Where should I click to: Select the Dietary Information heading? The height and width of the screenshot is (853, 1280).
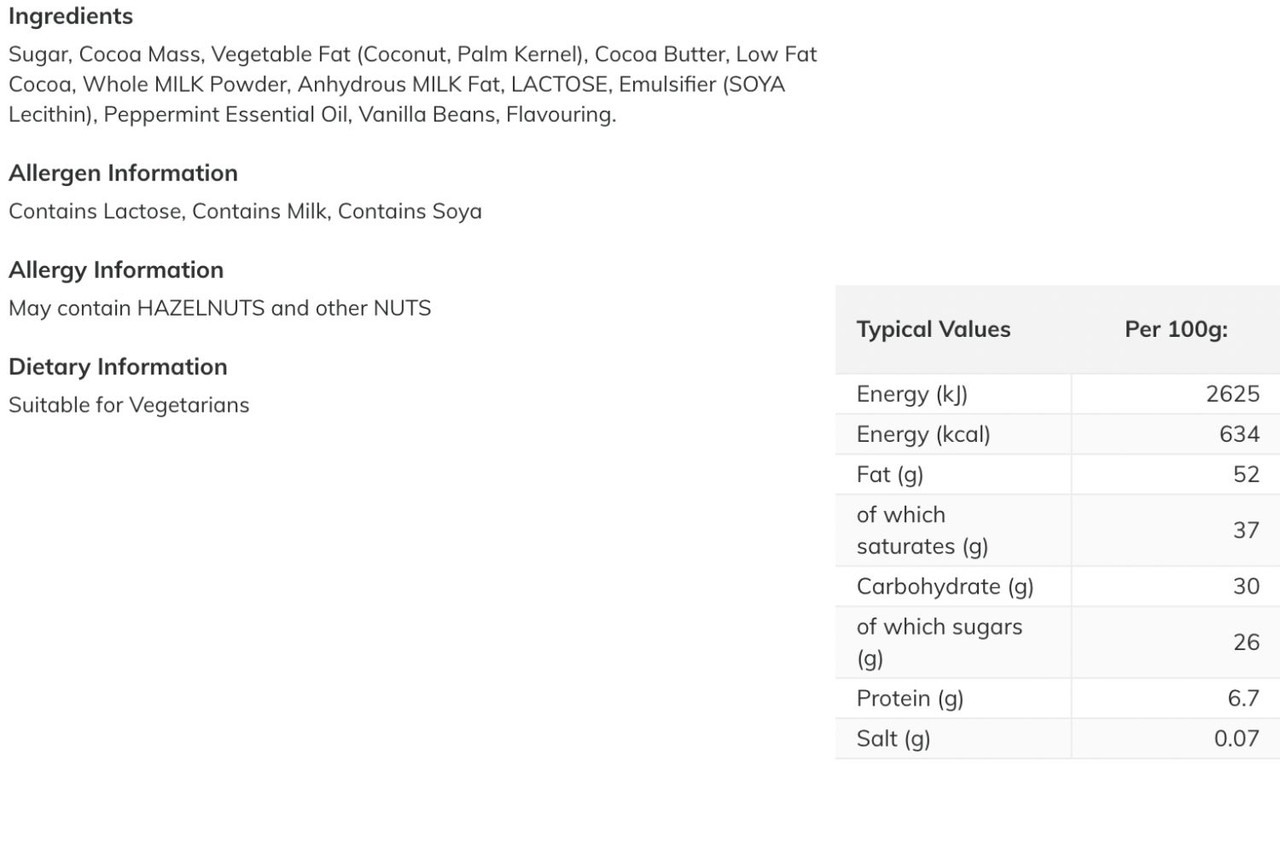(x=118, y=367)
